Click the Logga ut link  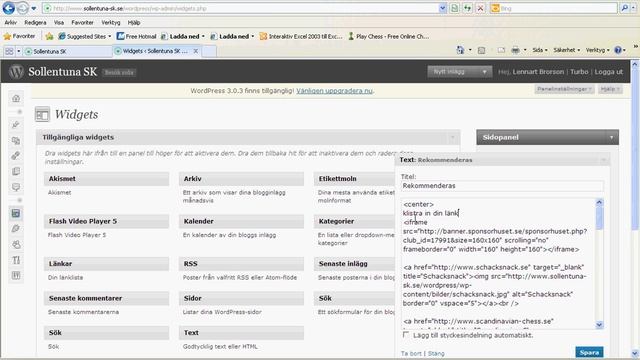click(x=609, y=72)
